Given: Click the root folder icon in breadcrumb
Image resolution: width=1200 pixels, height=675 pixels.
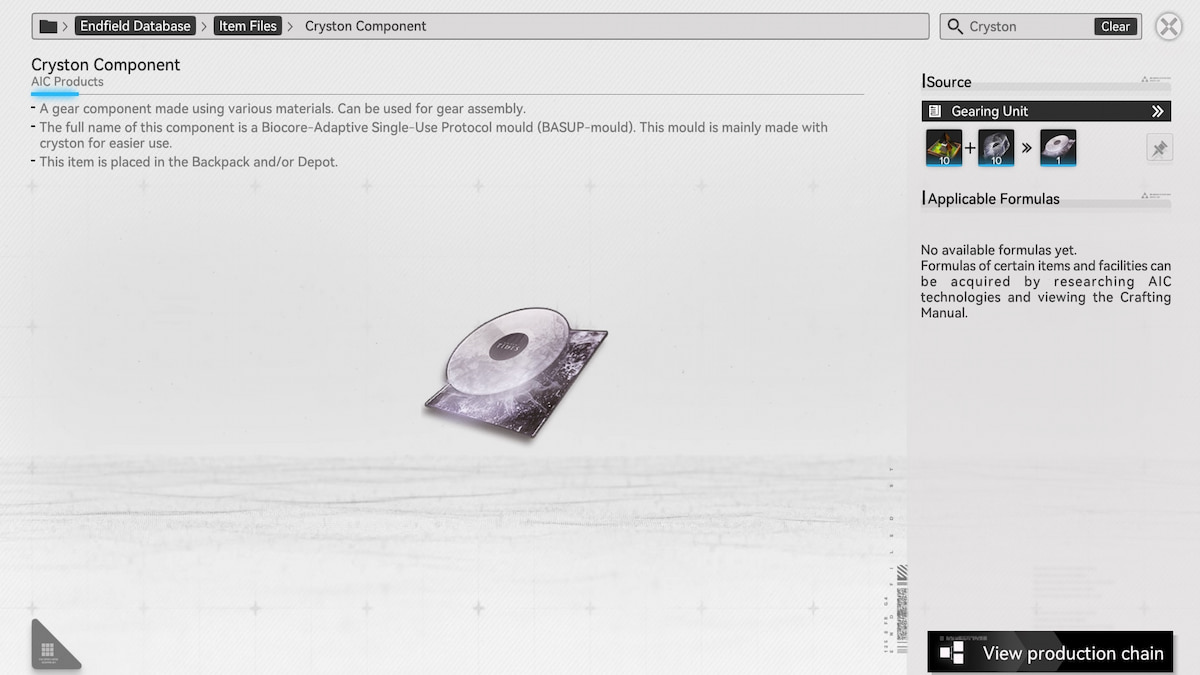Looking at the screenshot, I should tap(48, 26).
